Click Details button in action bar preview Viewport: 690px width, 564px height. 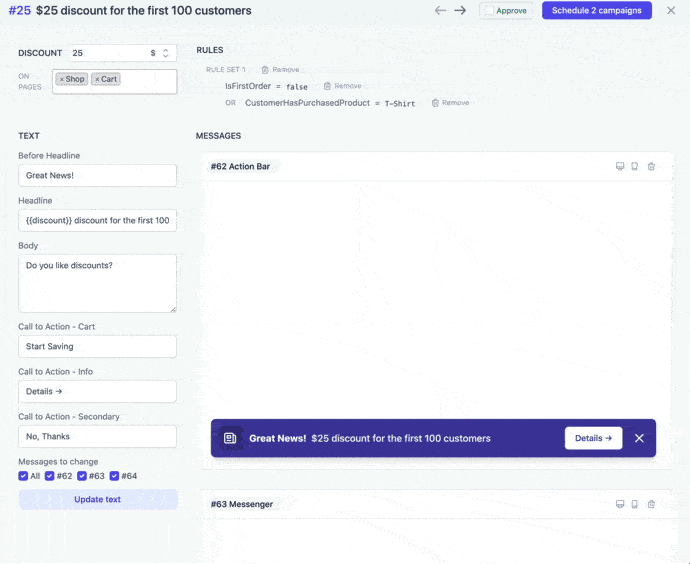coord(593,438)
